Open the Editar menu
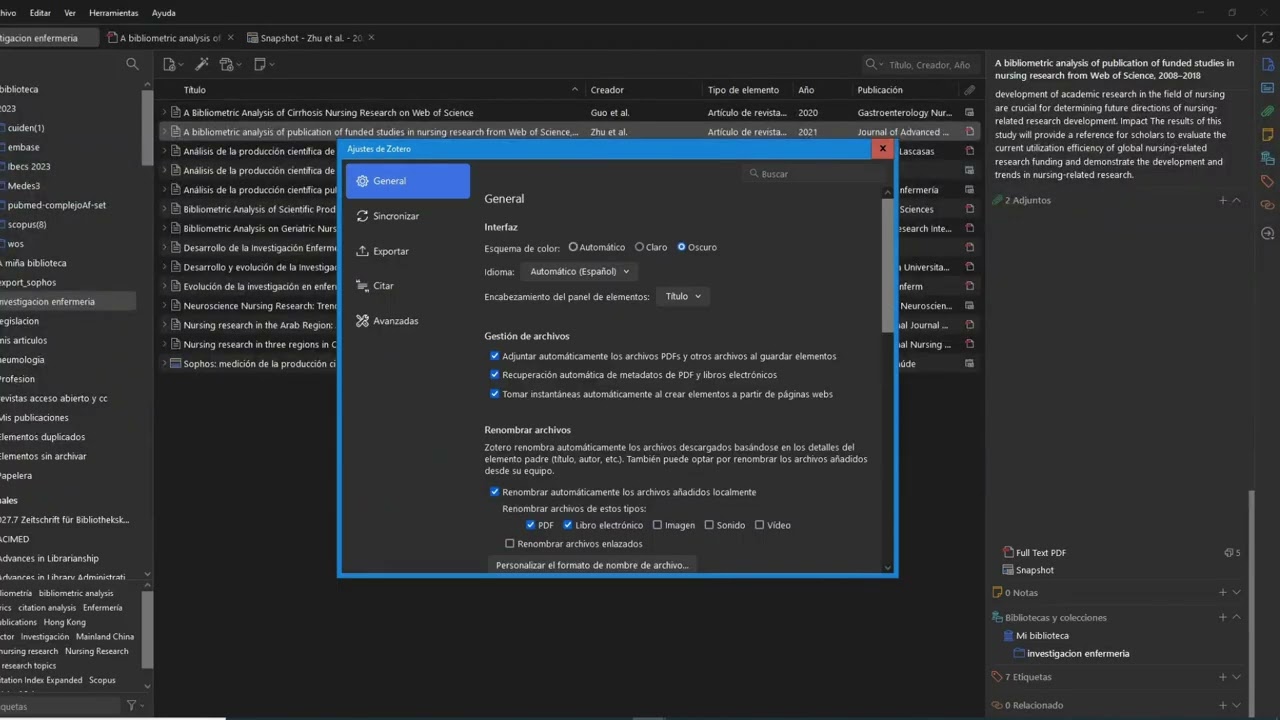This screenshot has height=720, width=1280. point(40,13)
